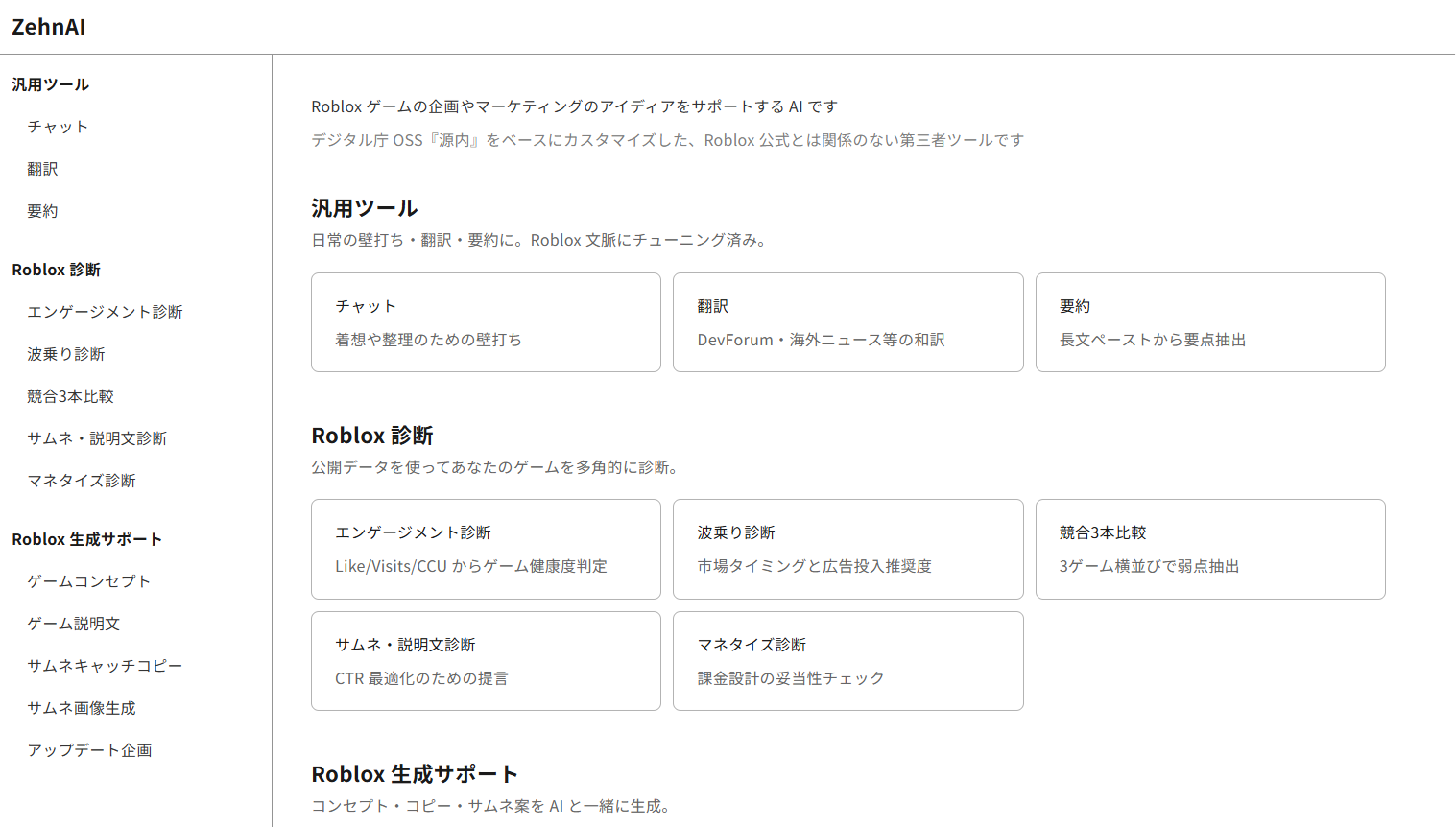Launch the エンゲージメント診断 card
The image size is (1456, 827).
click(486, 549)
